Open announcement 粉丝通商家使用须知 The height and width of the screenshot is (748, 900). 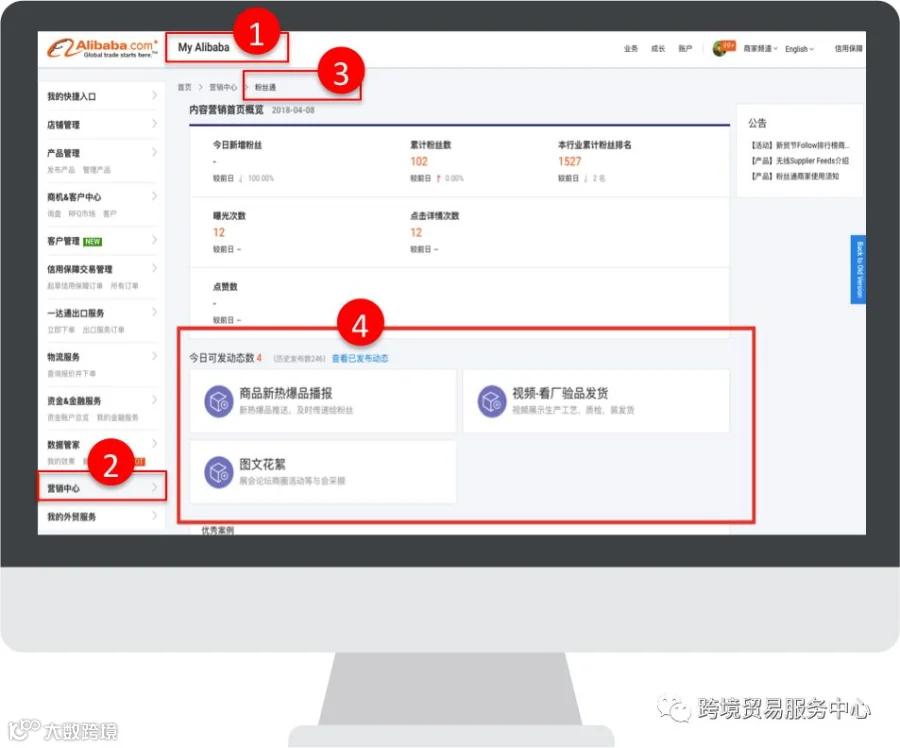(795, 176)
